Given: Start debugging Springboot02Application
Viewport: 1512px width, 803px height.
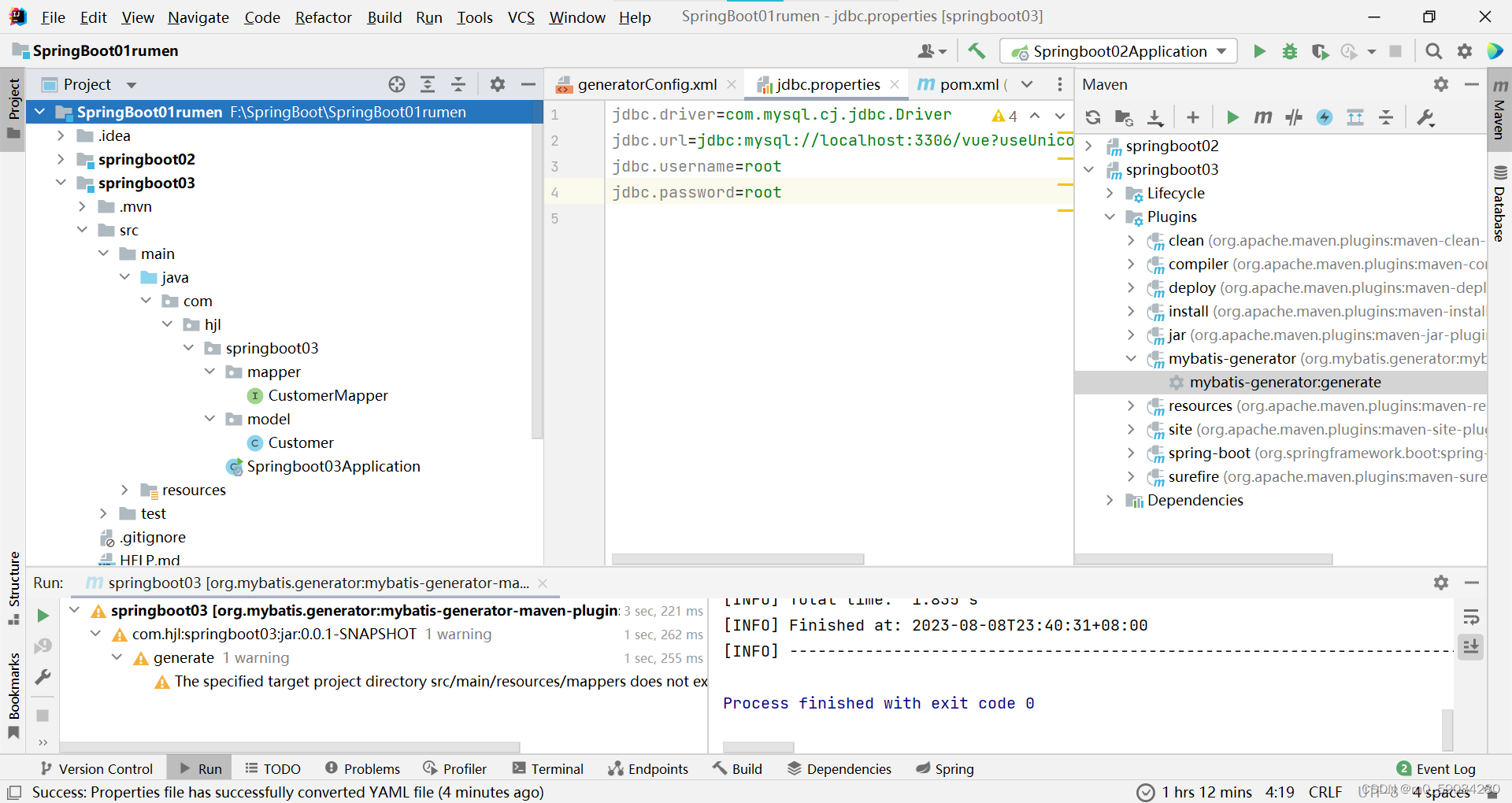Looking at the screenshot, I should pos(1289,50).
